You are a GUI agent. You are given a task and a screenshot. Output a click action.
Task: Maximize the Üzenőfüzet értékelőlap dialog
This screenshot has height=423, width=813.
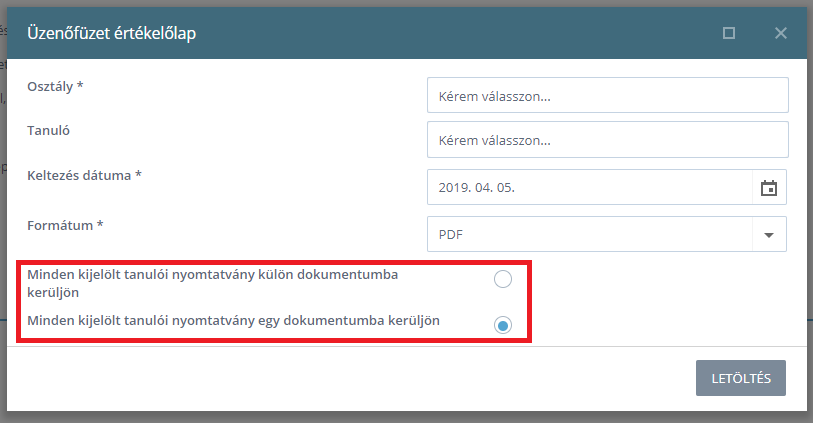(x=728, y=33)
